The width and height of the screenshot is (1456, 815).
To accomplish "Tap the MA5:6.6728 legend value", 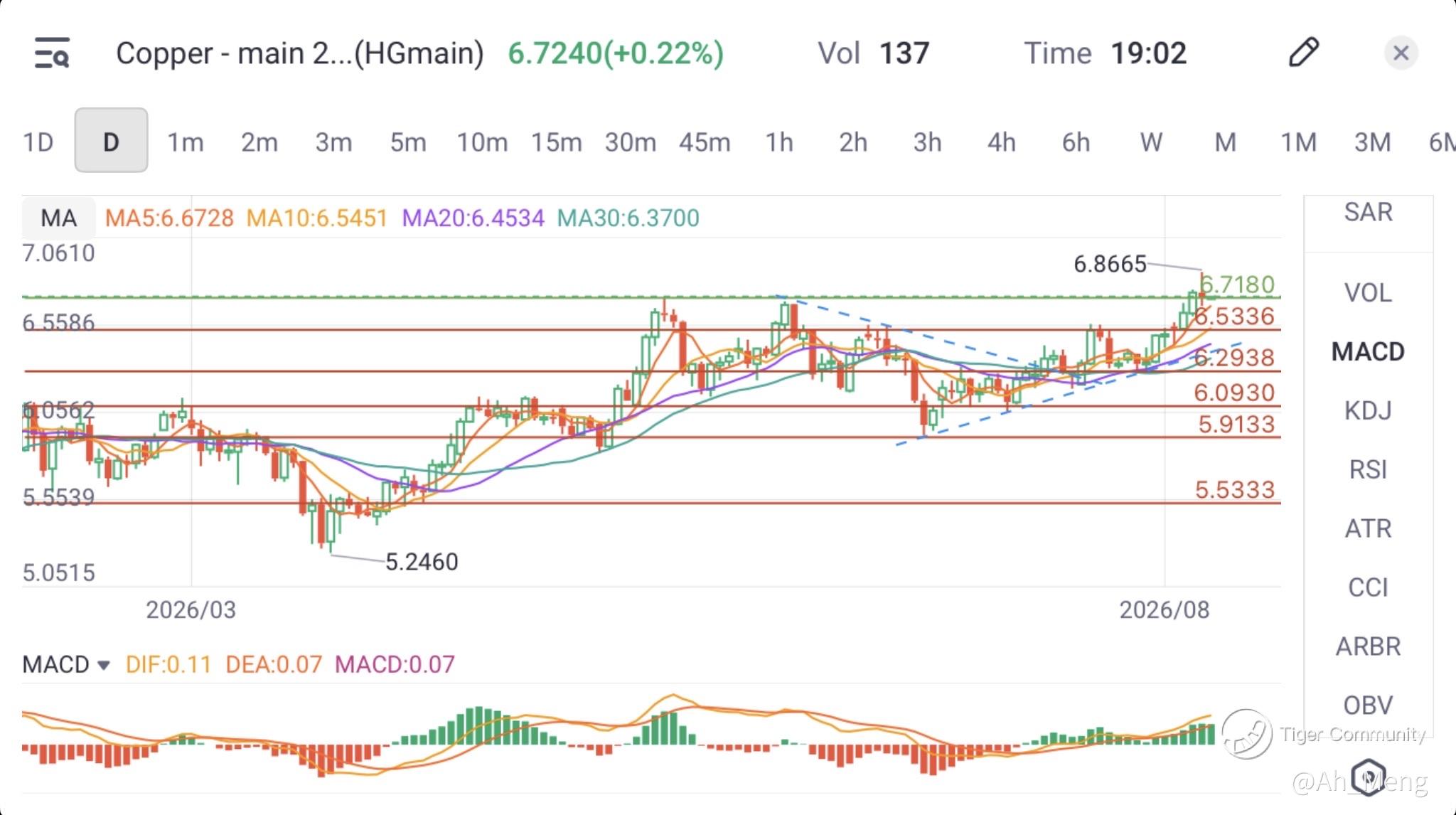I will pyautogui.click(x=169, y=218).
